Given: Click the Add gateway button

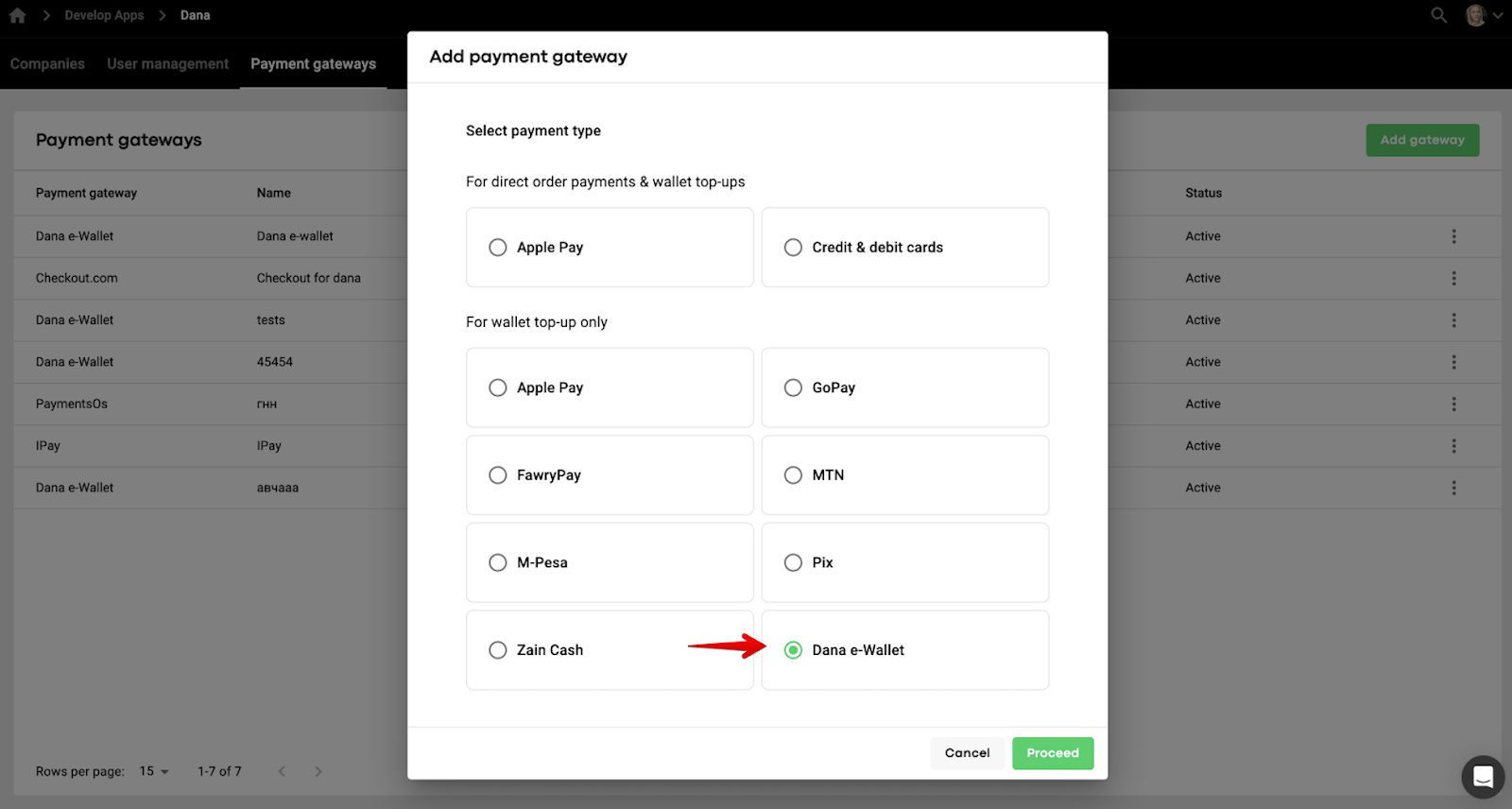Looking at the screenshot, I should [x=1421, y=140].
